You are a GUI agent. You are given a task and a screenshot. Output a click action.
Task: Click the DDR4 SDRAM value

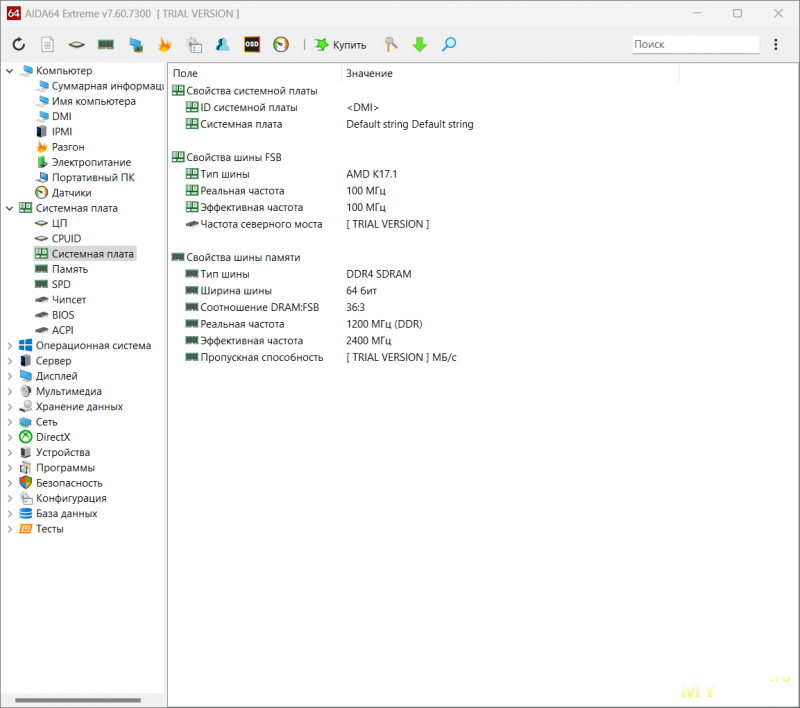coord(379,274)
